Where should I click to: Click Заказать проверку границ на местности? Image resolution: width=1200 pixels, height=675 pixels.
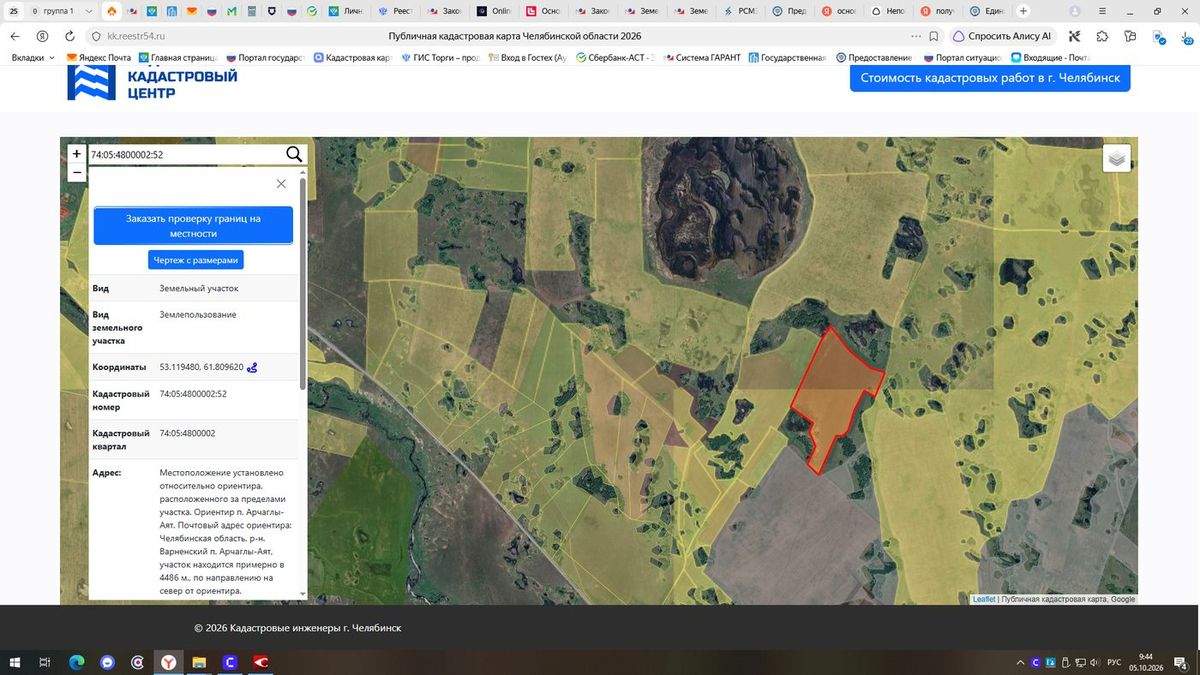click(193, 225)
